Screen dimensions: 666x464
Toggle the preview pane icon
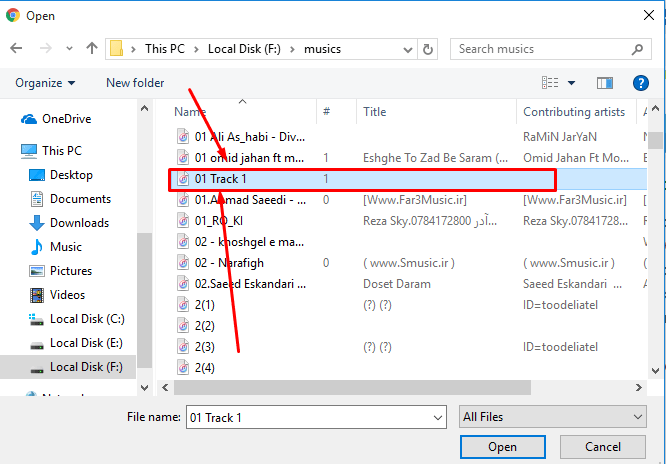tap(604, 83)
